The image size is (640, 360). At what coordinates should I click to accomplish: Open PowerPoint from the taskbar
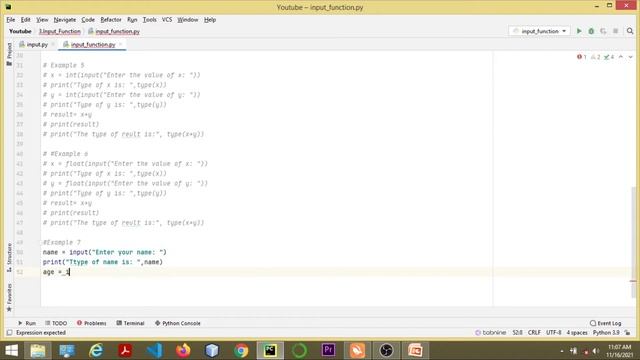(x=415, y=350)
